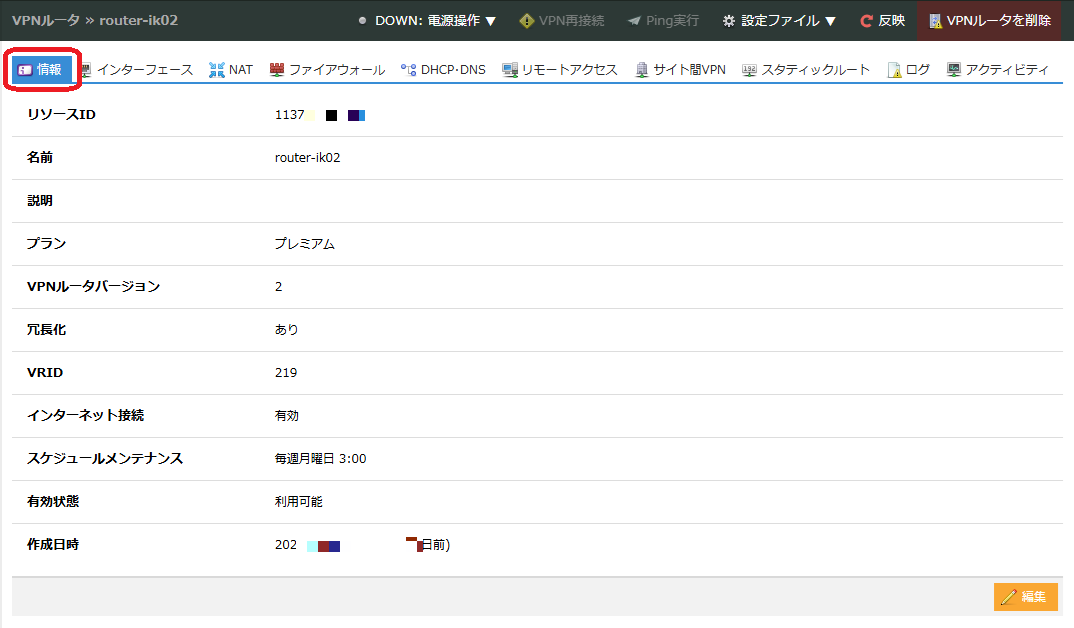This screenshot has height=628, width=1074.
Task: Click the delete router trash icon
Action: [935, 21]
